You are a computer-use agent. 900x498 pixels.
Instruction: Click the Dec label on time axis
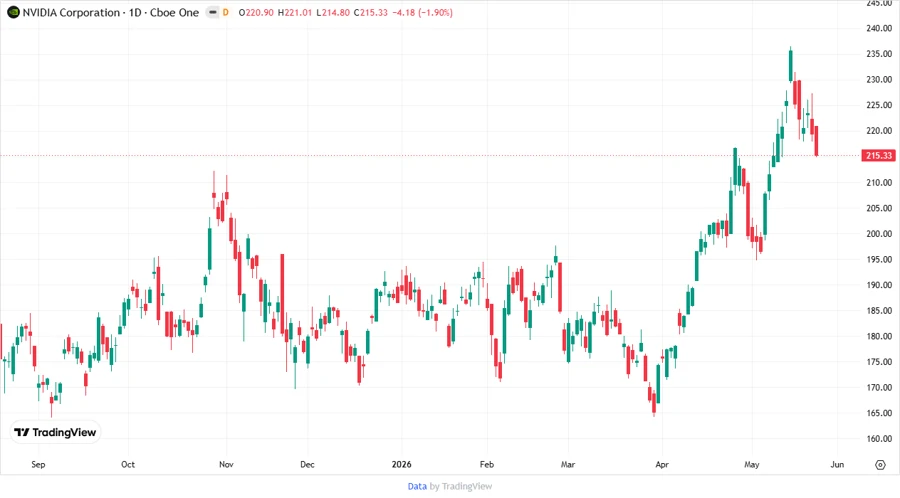click(x=307, y=464)
